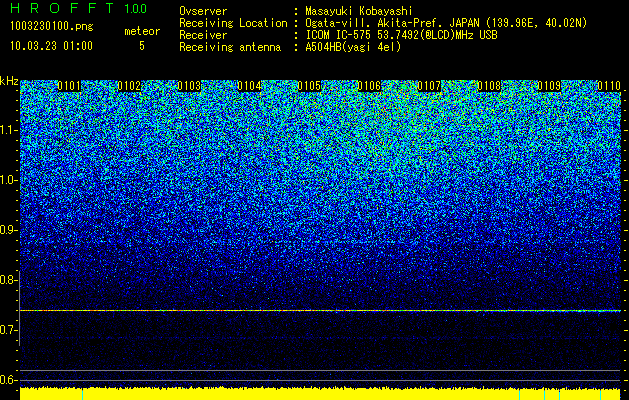
Task: Click the HROFFT 1.0.0 title text
Action: pos(79,8)
